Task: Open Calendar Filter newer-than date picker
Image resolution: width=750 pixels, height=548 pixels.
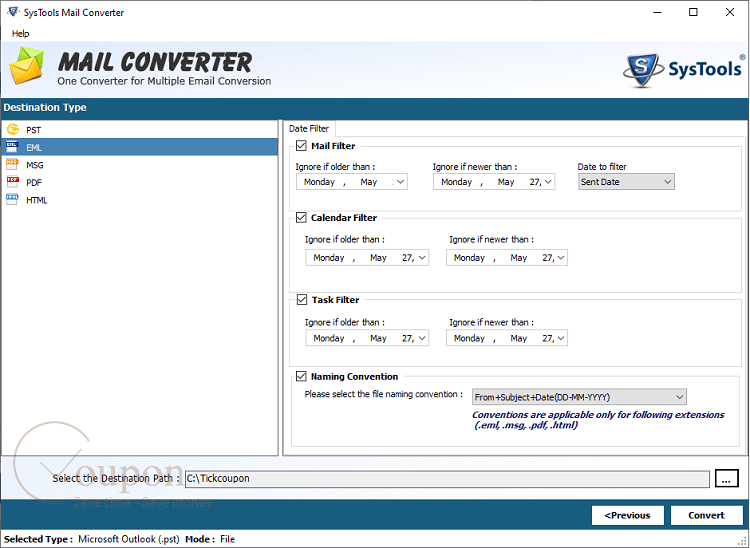Action: click(x=561, y=258)
